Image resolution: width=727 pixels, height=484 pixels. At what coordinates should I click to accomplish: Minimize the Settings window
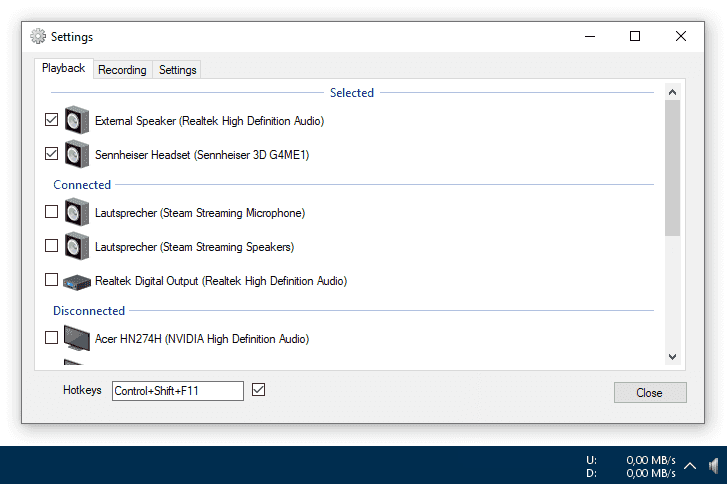590,36
